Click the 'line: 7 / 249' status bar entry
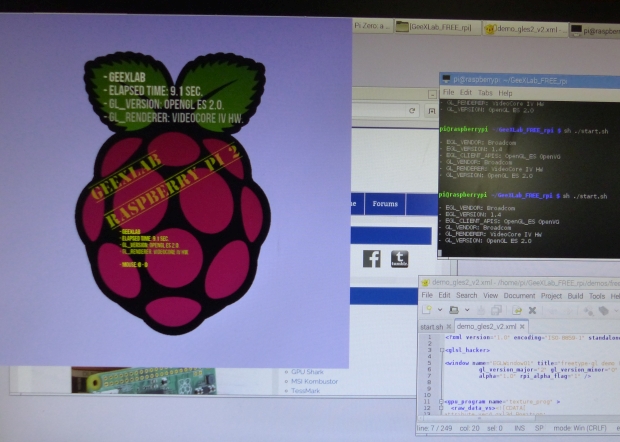620x442 pixels. [x=435, y=428]
